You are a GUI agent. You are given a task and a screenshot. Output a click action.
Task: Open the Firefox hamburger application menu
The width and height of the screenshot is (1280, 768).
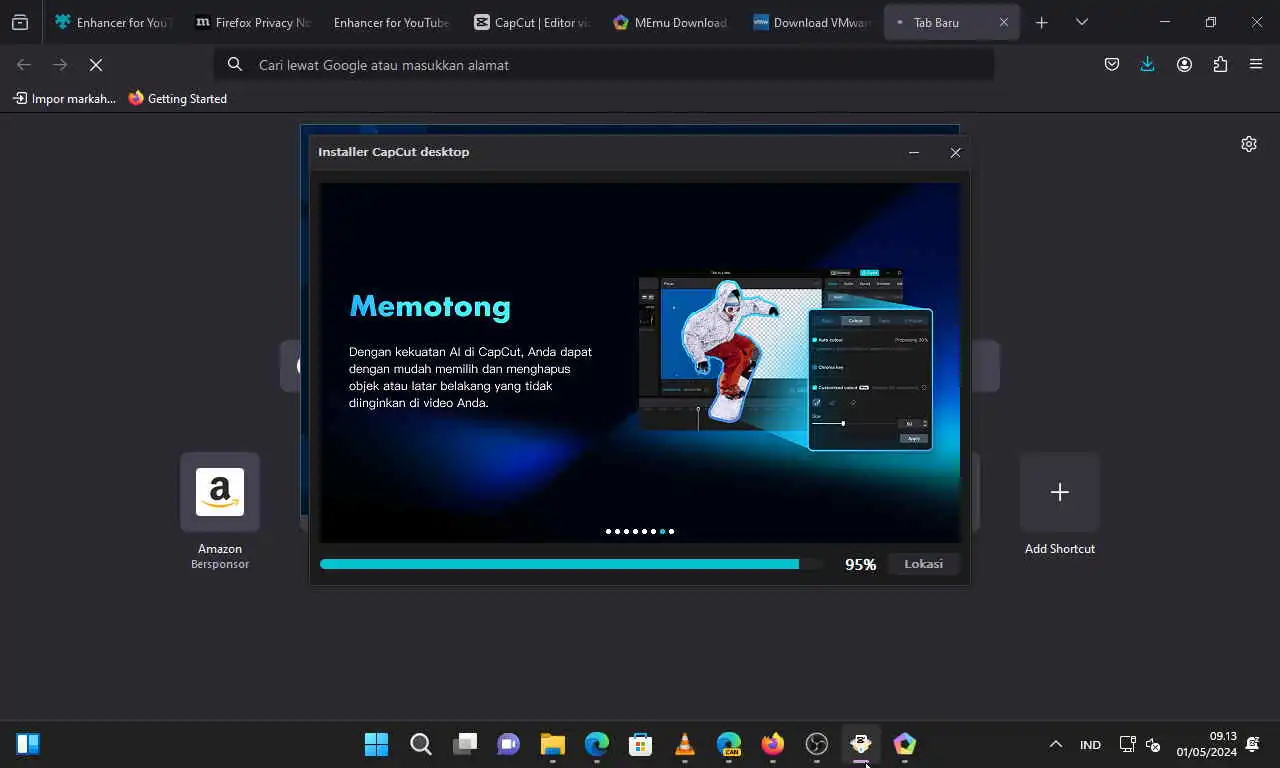point(1256,64)
